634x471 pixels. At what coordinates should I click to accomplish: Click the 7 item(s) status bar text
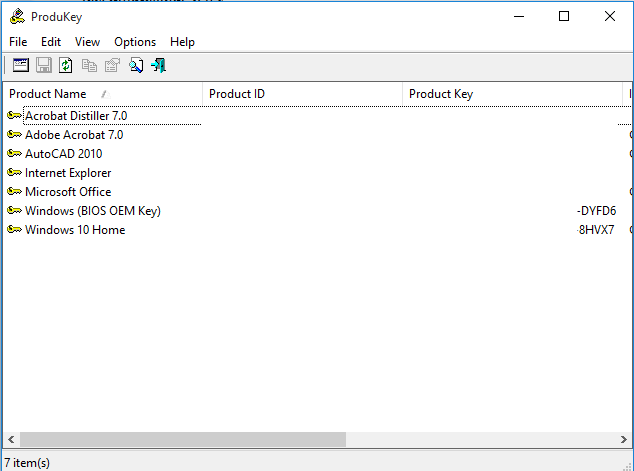(x=27, y=463)
